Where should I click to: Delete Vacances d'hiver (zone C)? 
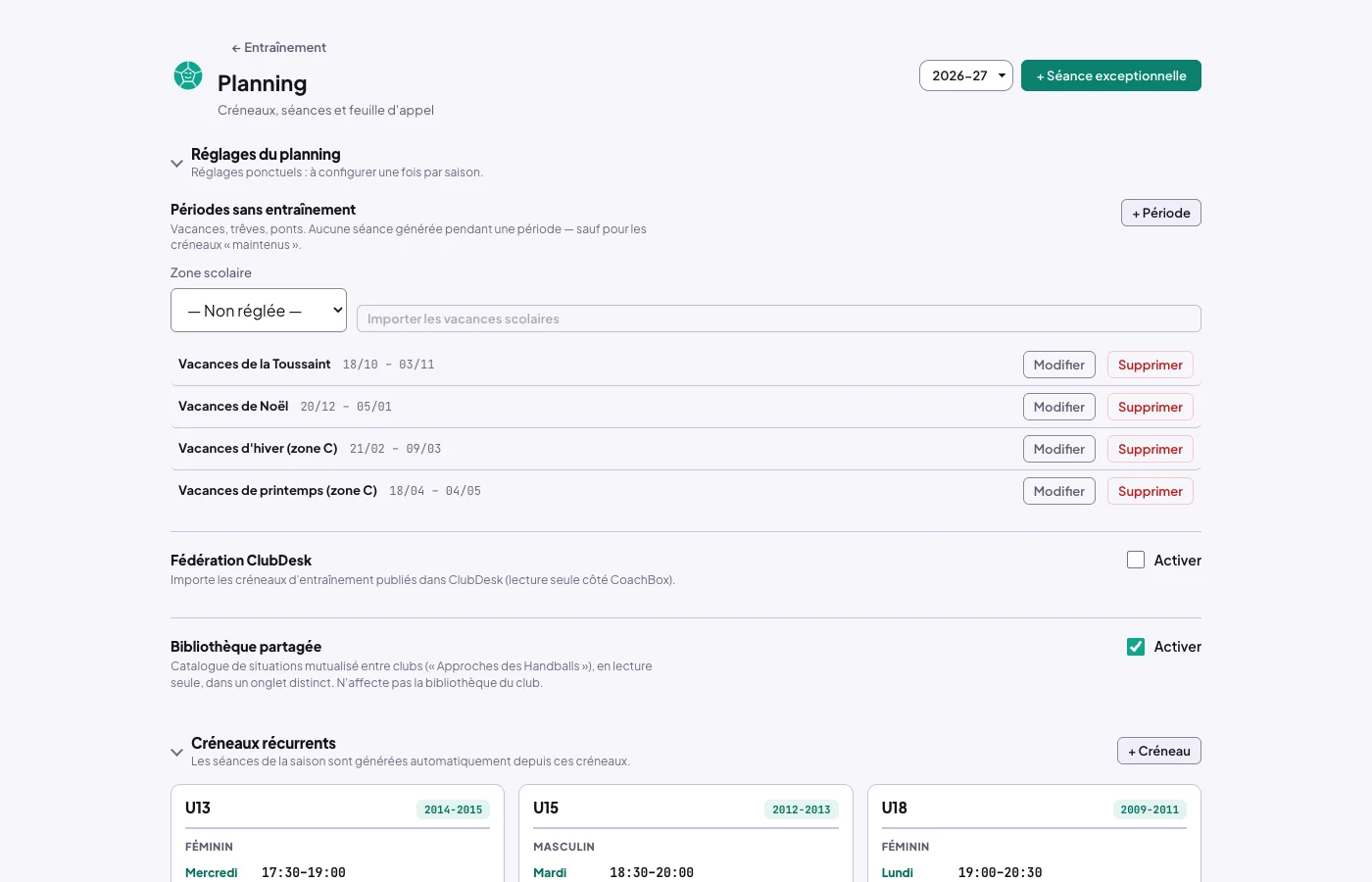point(1151,449)
